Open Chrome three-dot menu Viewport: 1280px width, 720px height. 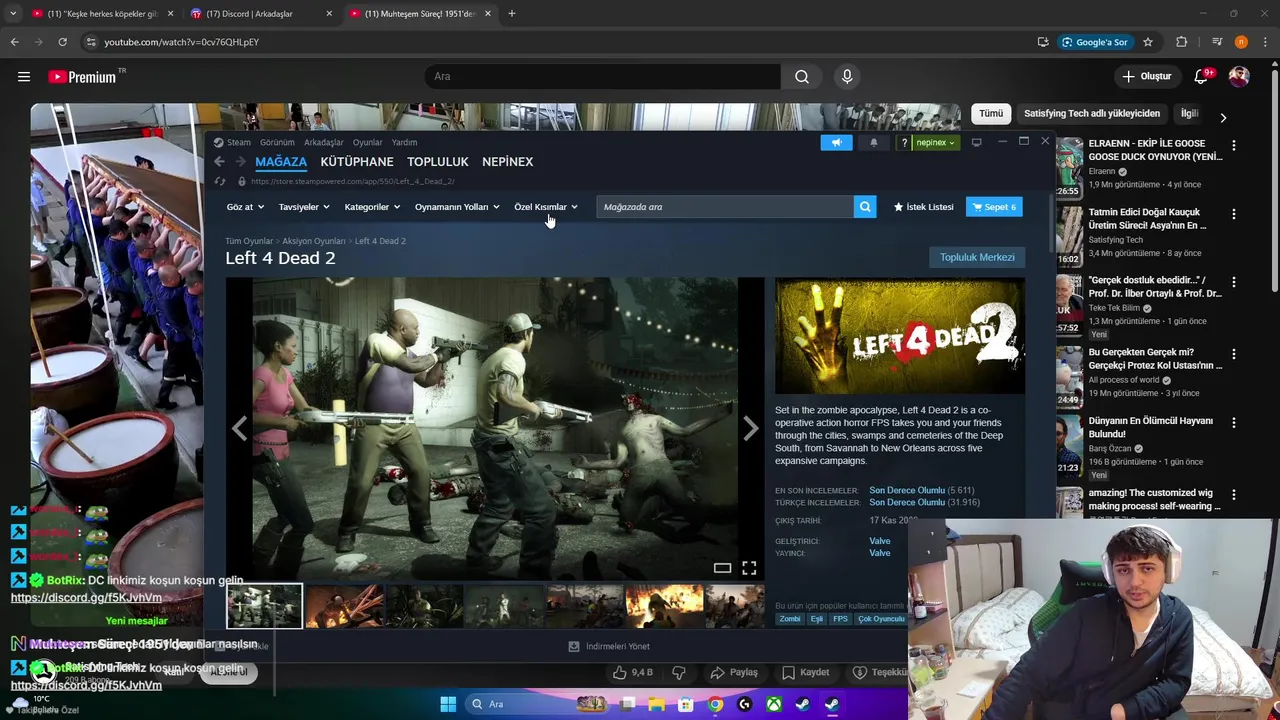(1266, 42)
